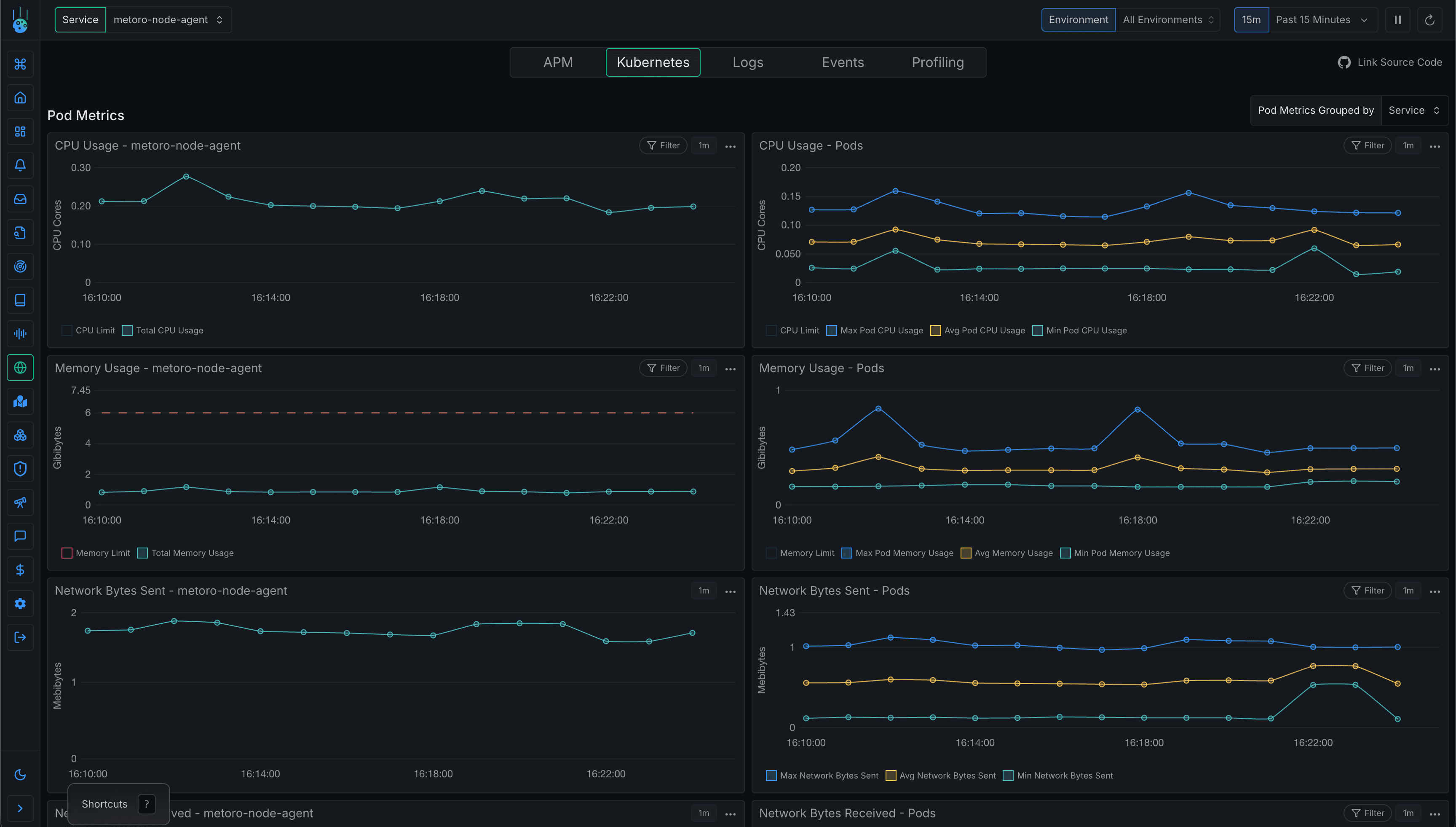
Task: Click the alerts bell icon
Action: click(20, 165)
